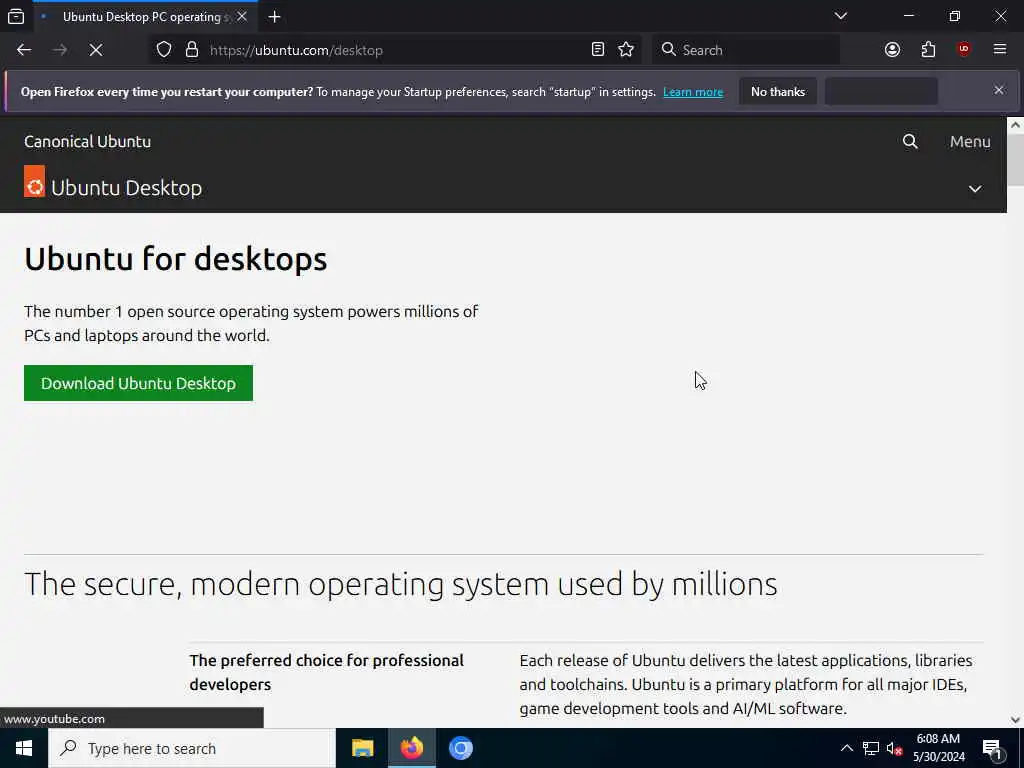1024x768 pixels.
Task: Expand the Ubuntu Desktop section chevron
Action: (975, 189)
